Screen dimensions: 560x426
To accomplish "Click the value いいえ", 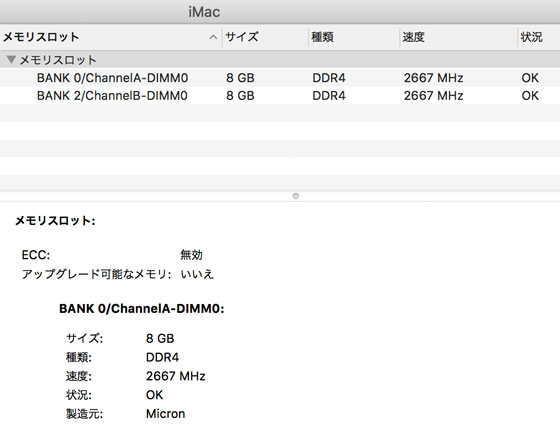I will tap(197, 274).
